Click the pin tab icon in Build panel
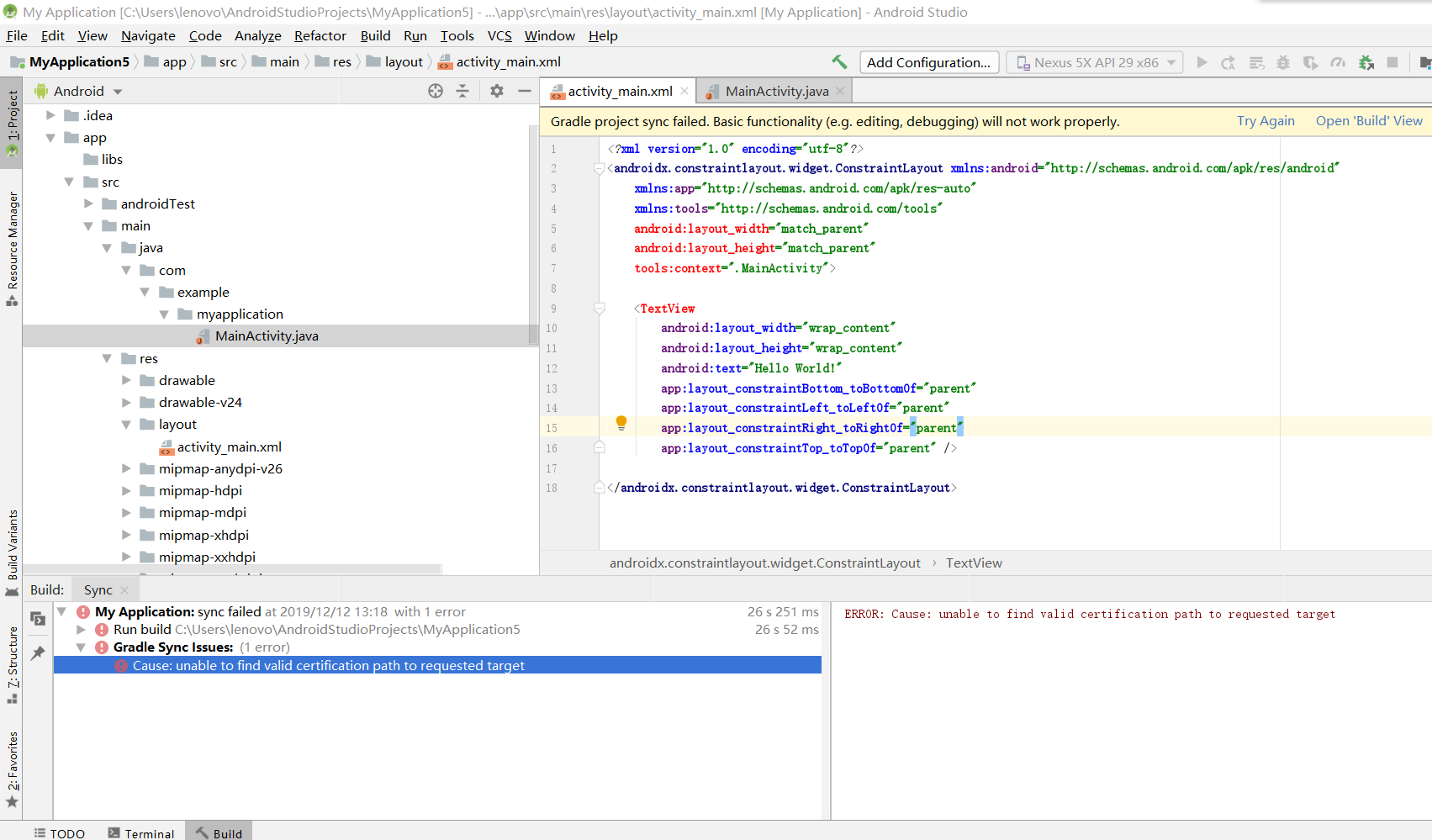The width and height of the screenshot is (1432, 840). coord(38,653)
